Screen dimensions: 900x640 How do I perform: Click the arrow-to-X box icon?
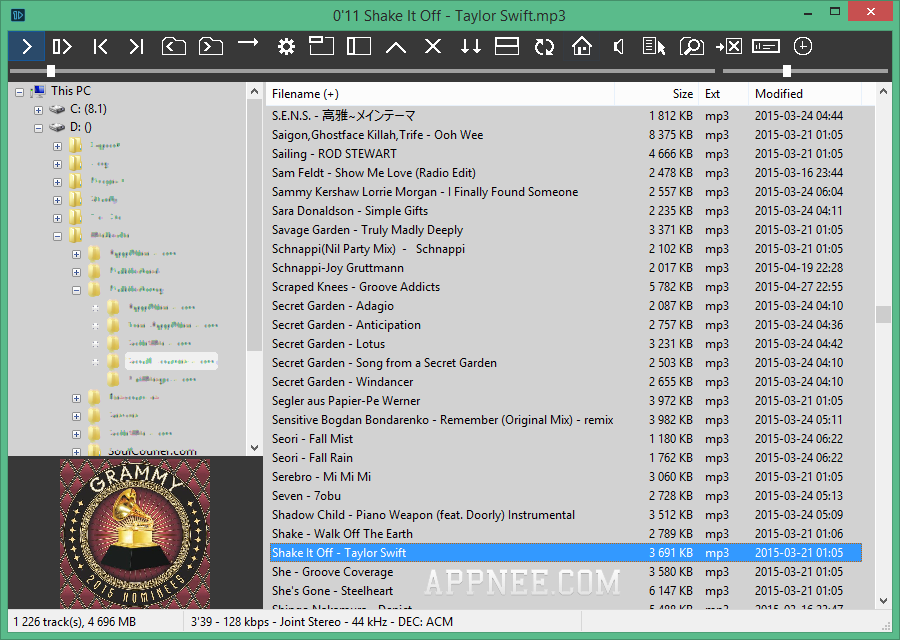pos(729,46)
